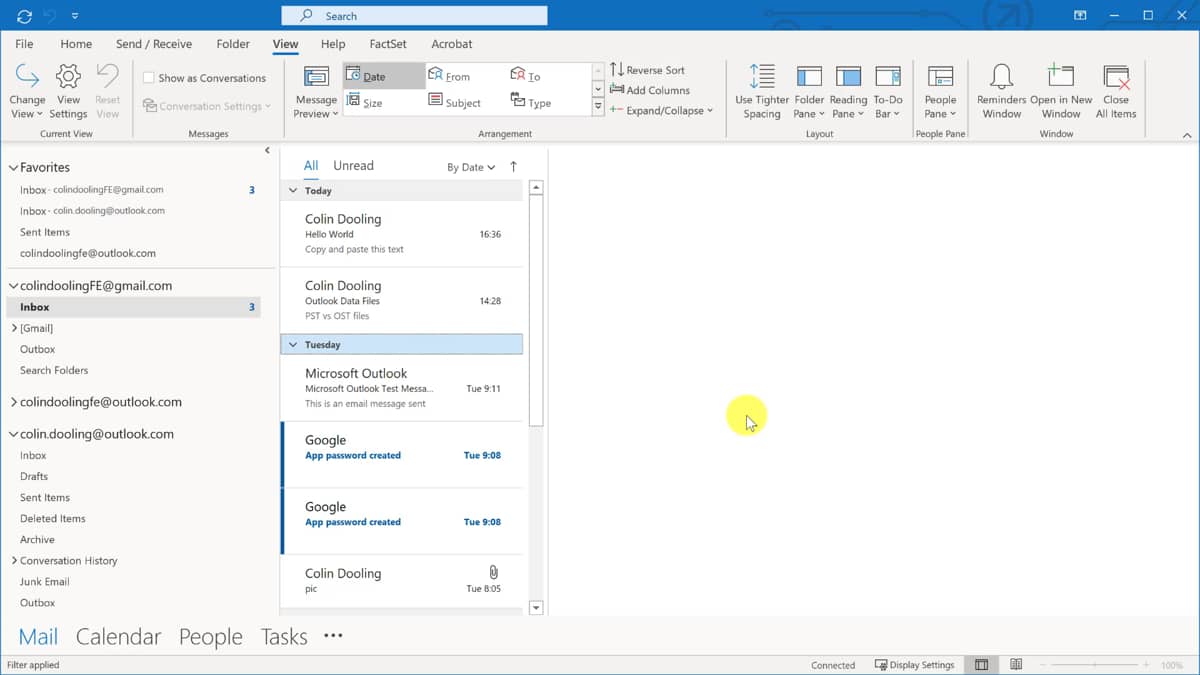Open the Quick Access Toolbar customize arrow
Screen dimensions: 1200x675
click(x=75, y=16)
